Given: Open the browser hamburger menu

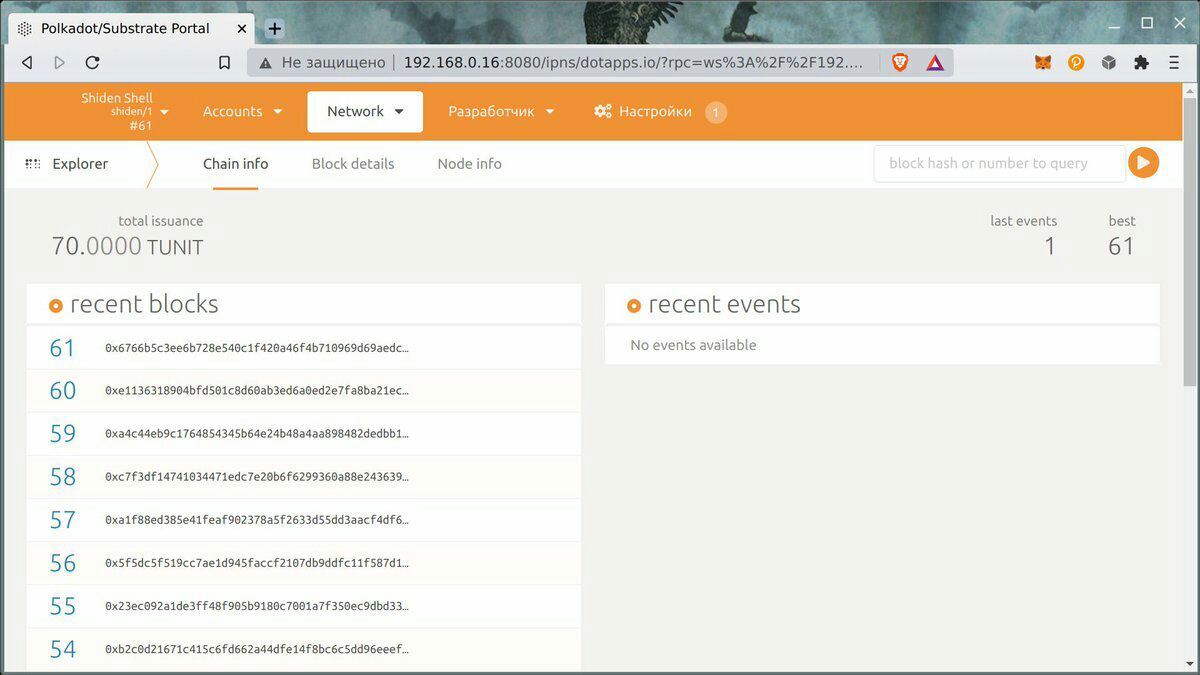Looking at the screenshot, I should point(1174,62).
